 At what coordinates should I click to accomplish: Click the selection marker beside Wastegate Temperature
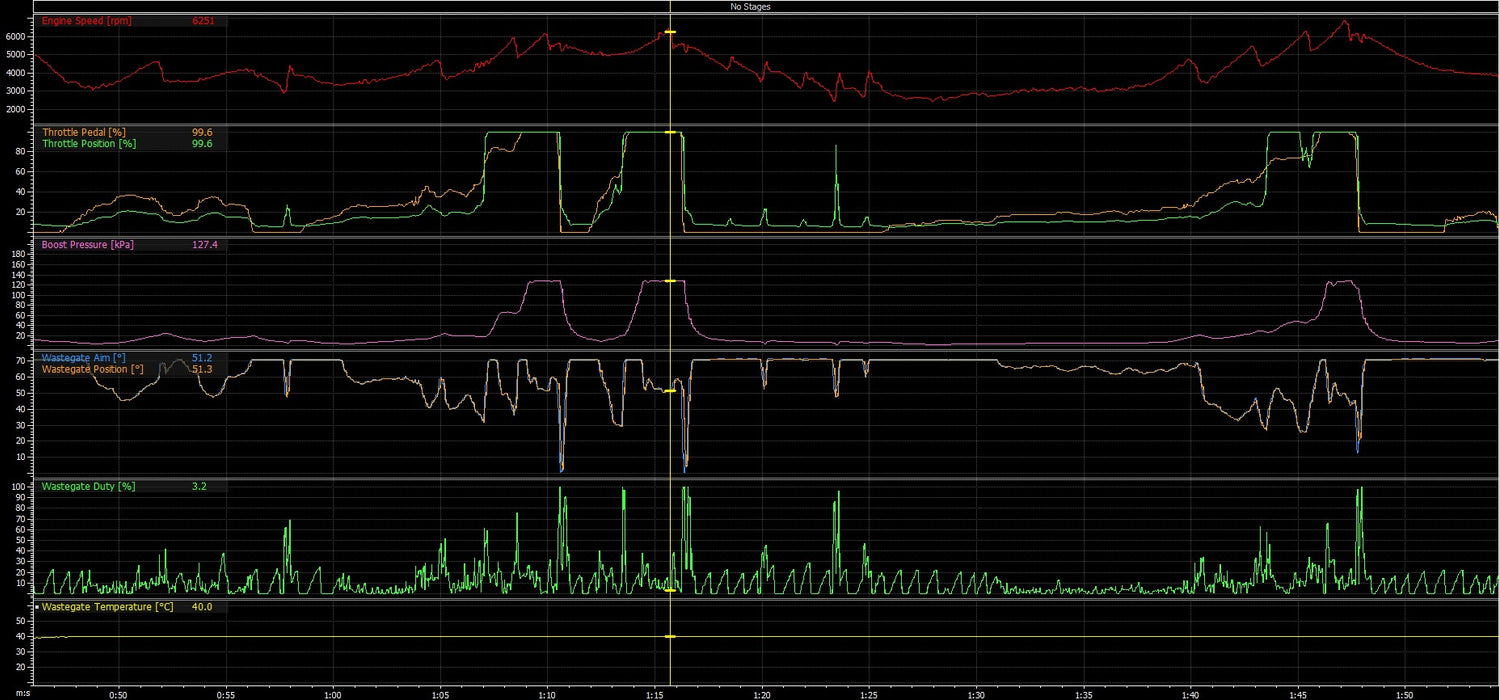pos(37,607)
